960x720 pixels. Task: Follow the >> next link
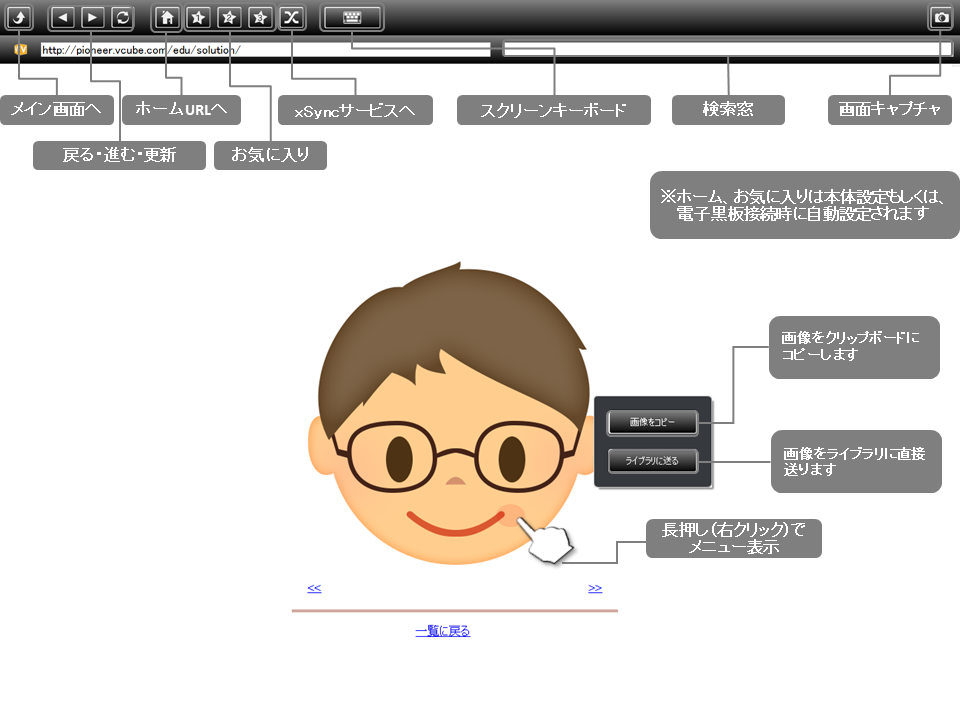click(x=595, y=588)
